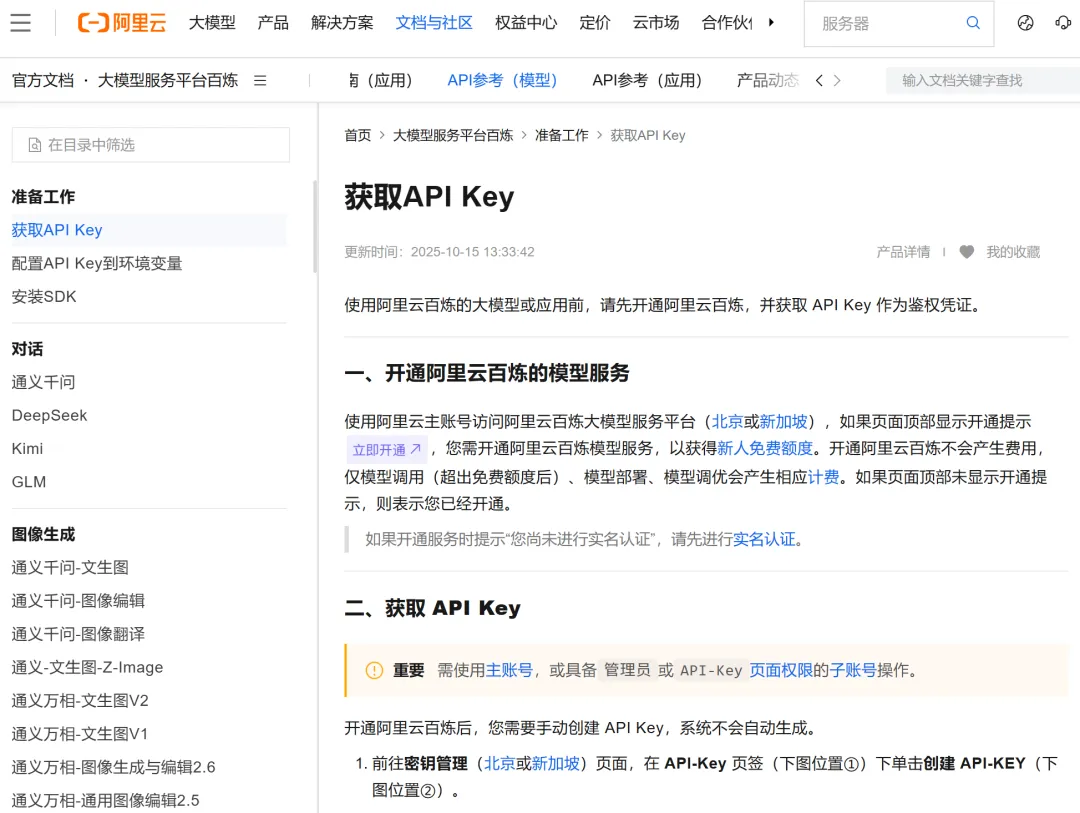Open the globe language icon
1080x813 pixels.
(x=1026, y=23)
